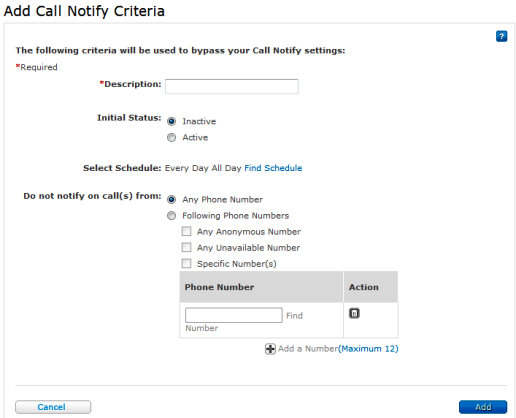Screen dimensions: 516x418
Task: Delete the phone number row with trash icon
Action: [354, 313]
